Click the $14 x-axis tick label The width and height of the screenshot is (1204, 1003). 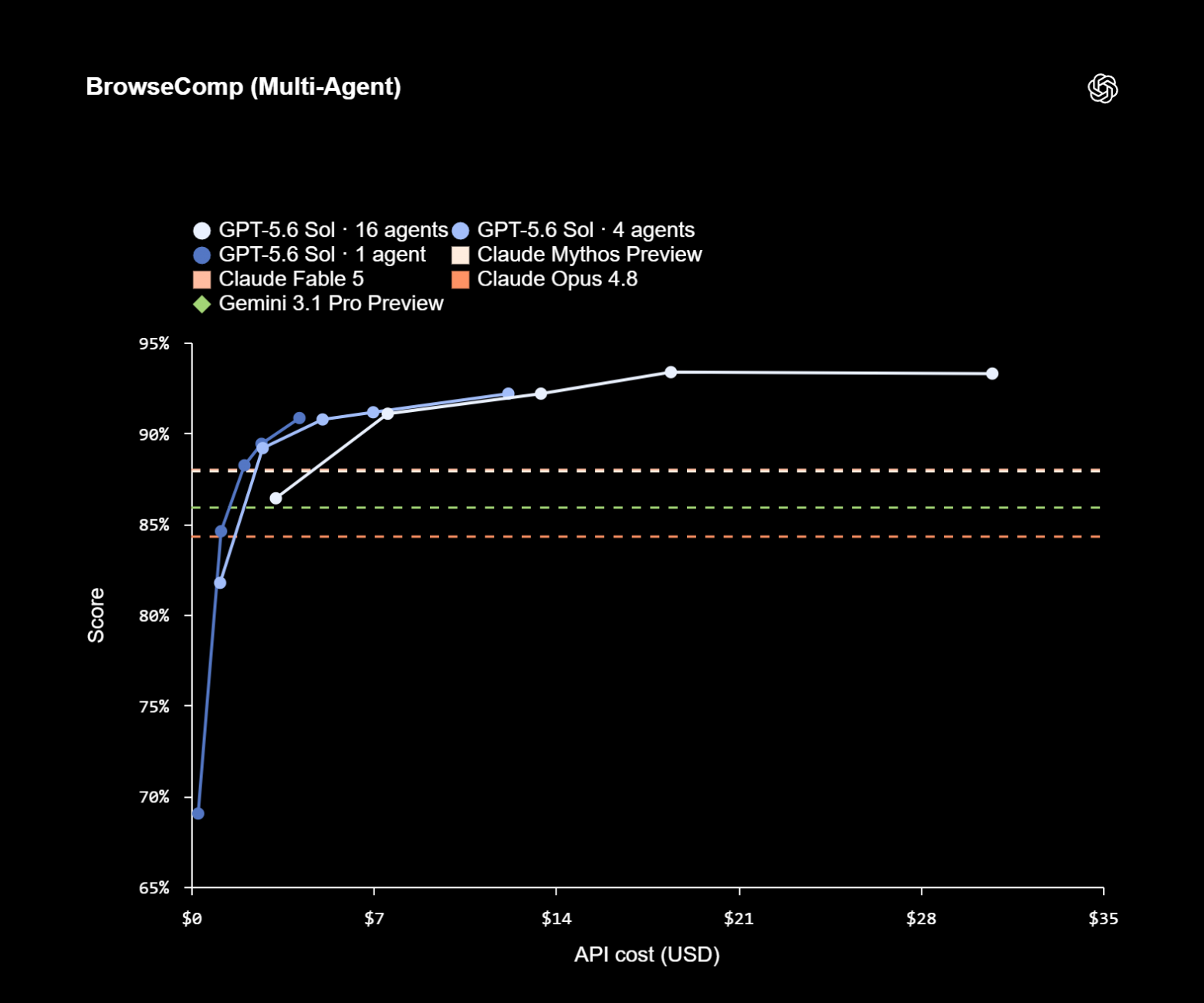tap(556, 919)
